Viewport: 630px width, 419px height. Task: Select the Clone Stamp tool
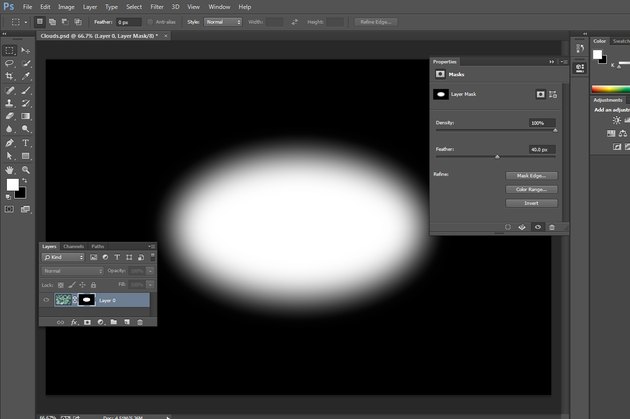click(10, 103)
